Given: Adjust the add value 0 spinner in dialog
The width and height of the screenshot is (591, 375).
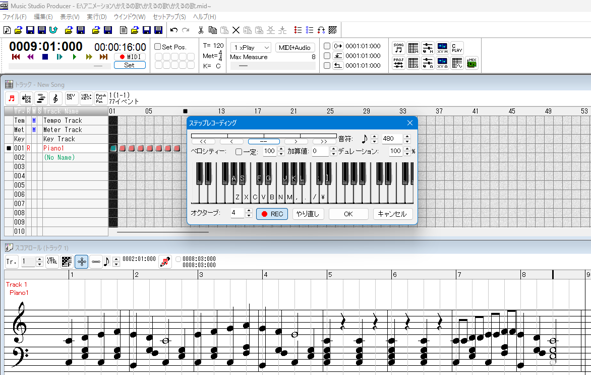Looking at the screenshot, I should click(x=333, y=152).
